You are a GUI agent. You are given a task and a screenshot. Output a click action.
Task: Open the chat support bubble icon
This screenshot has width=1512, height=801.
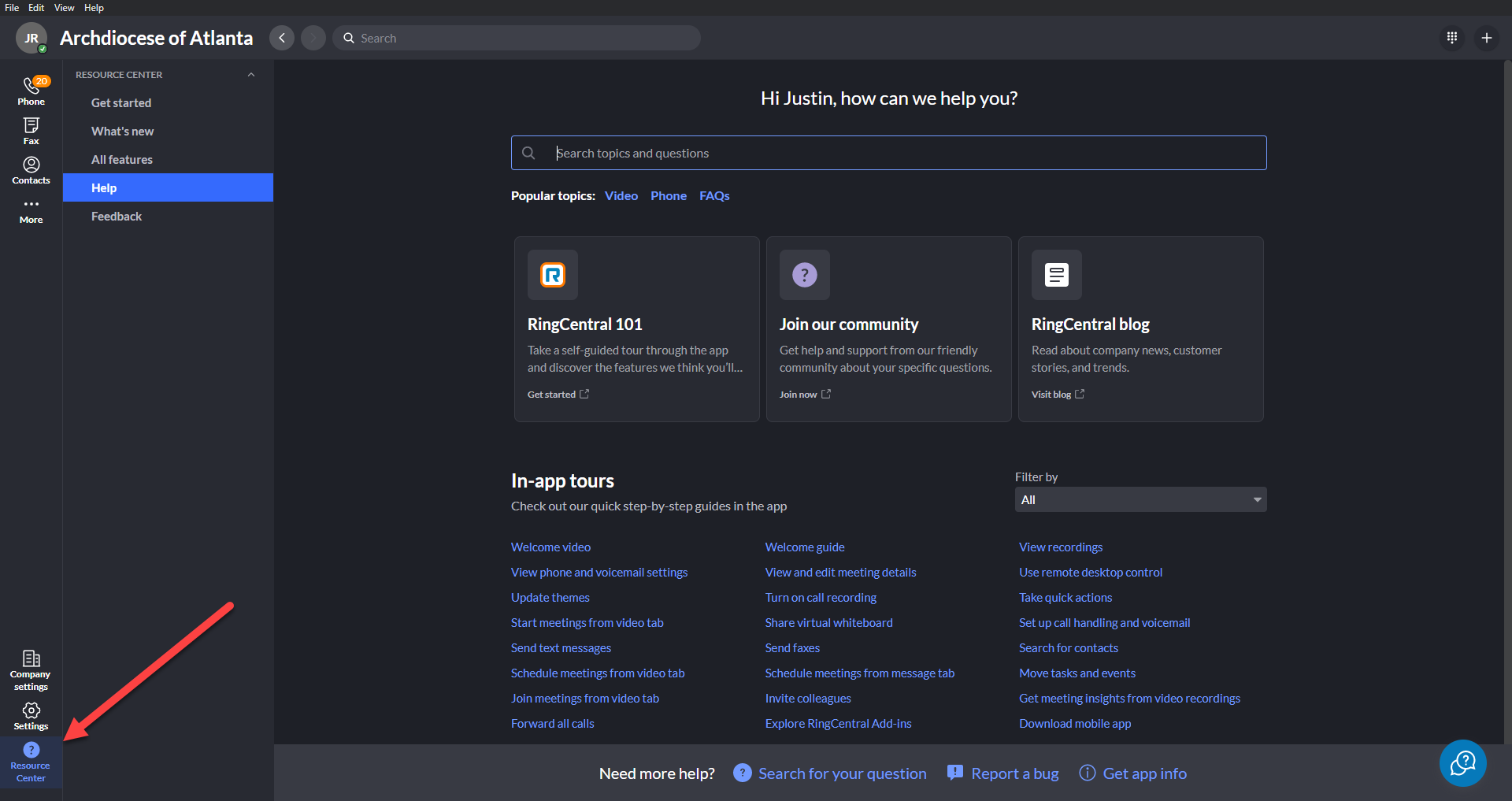pyautogui.click(x=1463, y=762)
